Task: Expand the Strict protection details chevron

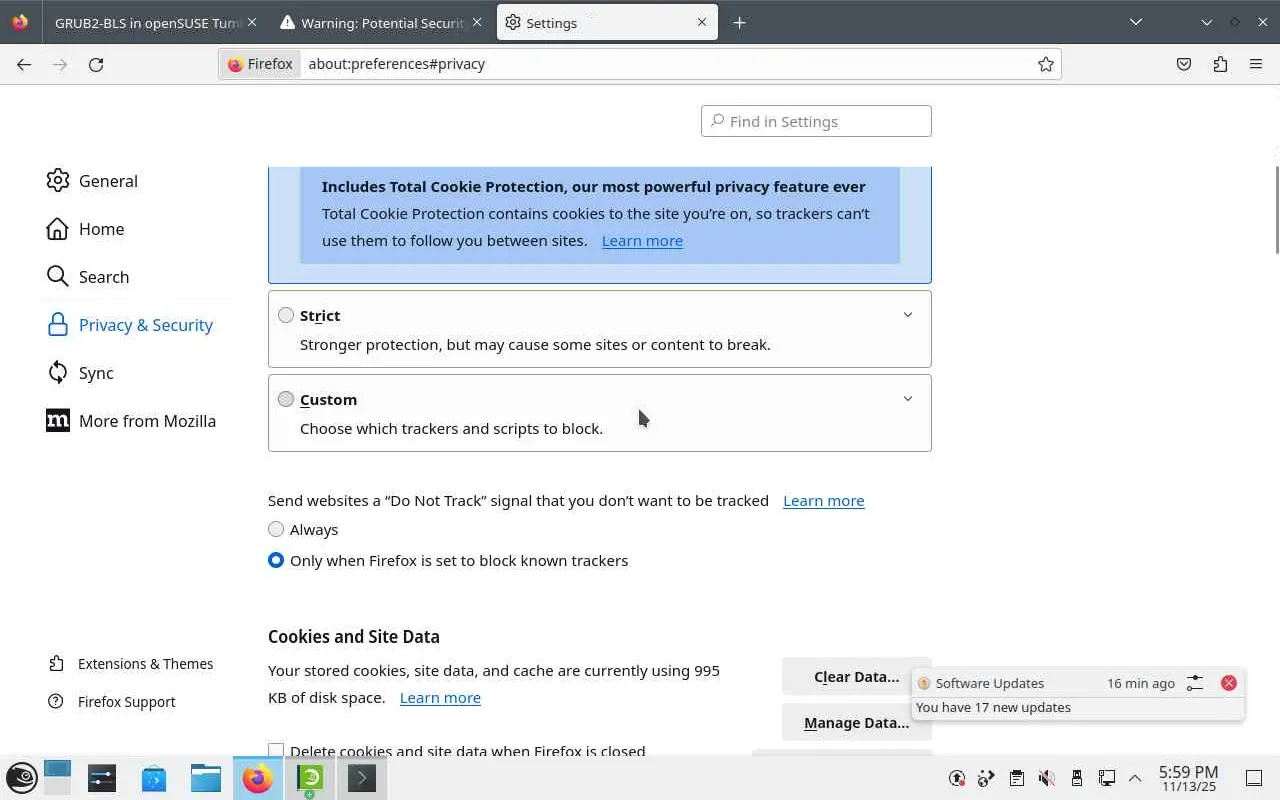Action: point(907,315)
